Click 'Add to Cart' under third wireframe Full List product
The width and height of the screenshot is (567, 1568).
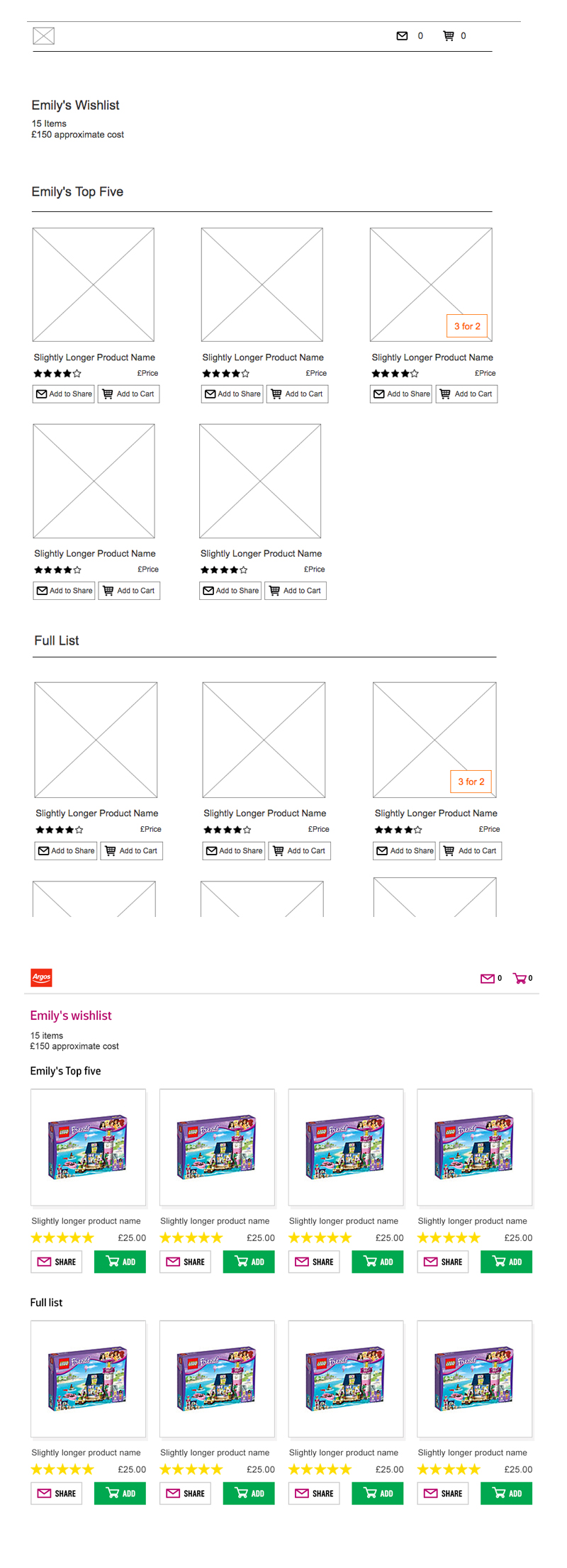pos(471,850)
